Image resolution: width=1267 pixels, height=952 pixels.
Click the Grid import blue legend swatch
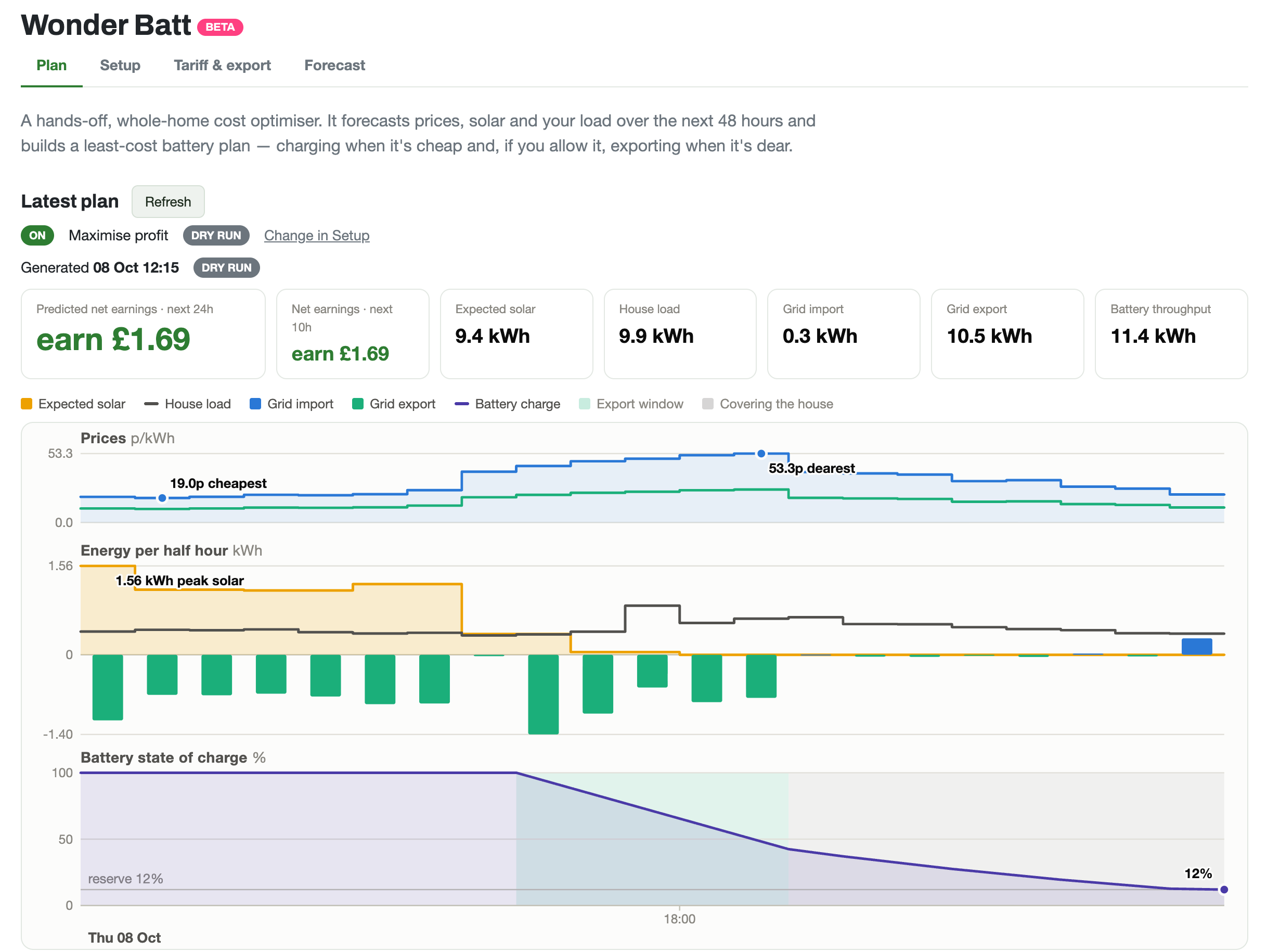pos(255,404)
